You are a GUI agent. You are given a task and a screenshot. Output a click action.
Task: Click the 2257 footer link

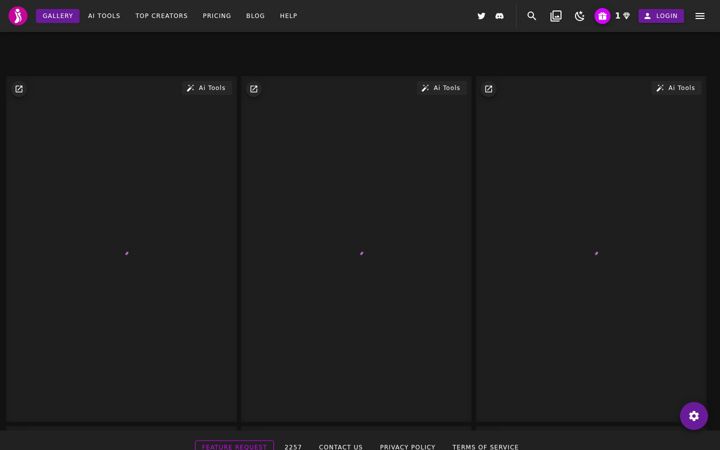(x=293, y=447)
